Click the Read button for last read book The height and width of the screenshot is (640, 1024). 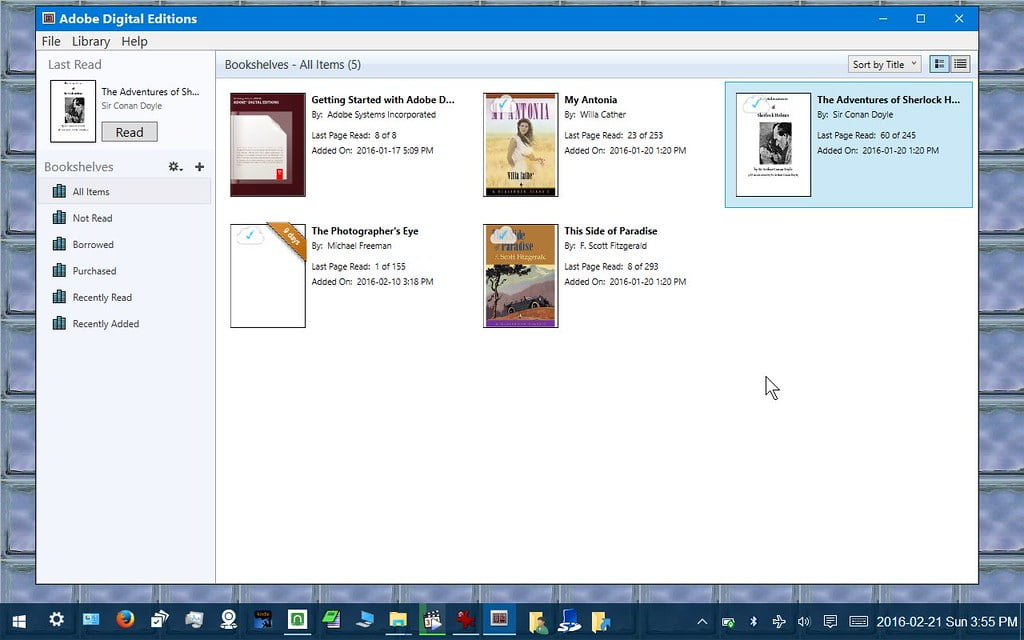129,132
